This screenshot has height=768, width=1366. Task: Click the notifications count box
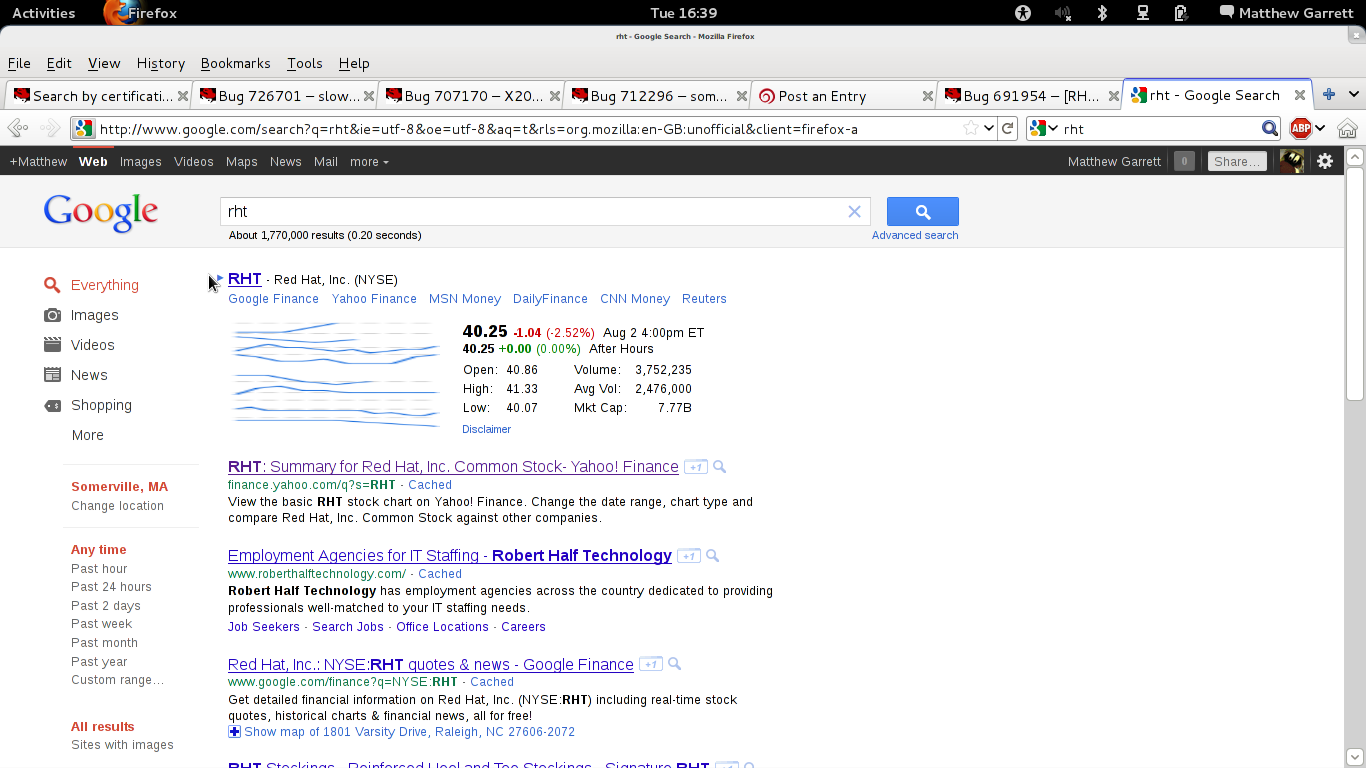click(x=1184, y=161)
